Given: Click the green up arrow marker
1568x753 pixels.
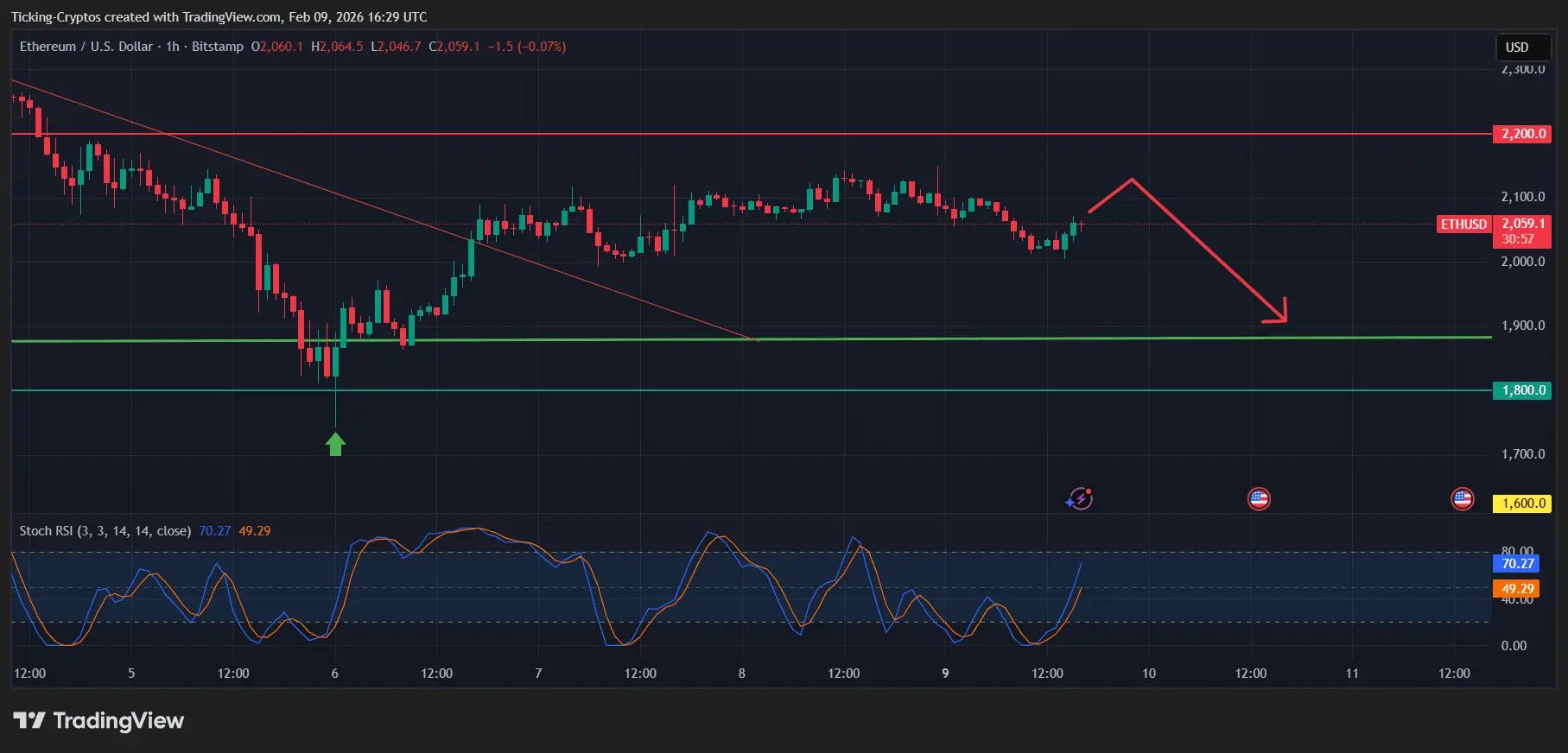Looking at the screenshot, I should [x=335, y=444].
